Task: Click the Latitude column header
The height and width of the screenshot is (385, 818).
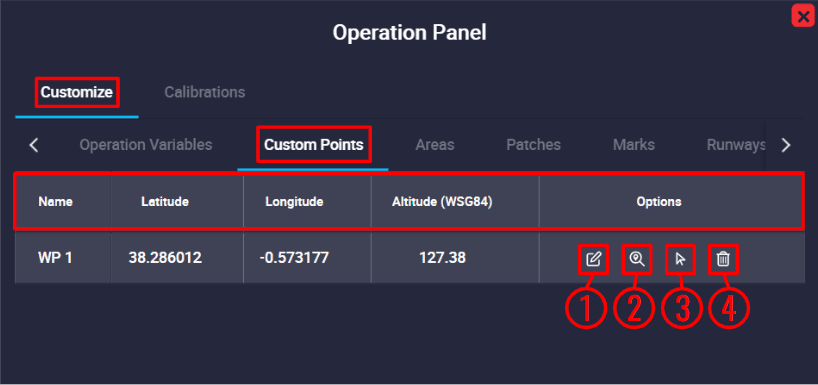Action: pyautogui.click(x=165, y=201)
